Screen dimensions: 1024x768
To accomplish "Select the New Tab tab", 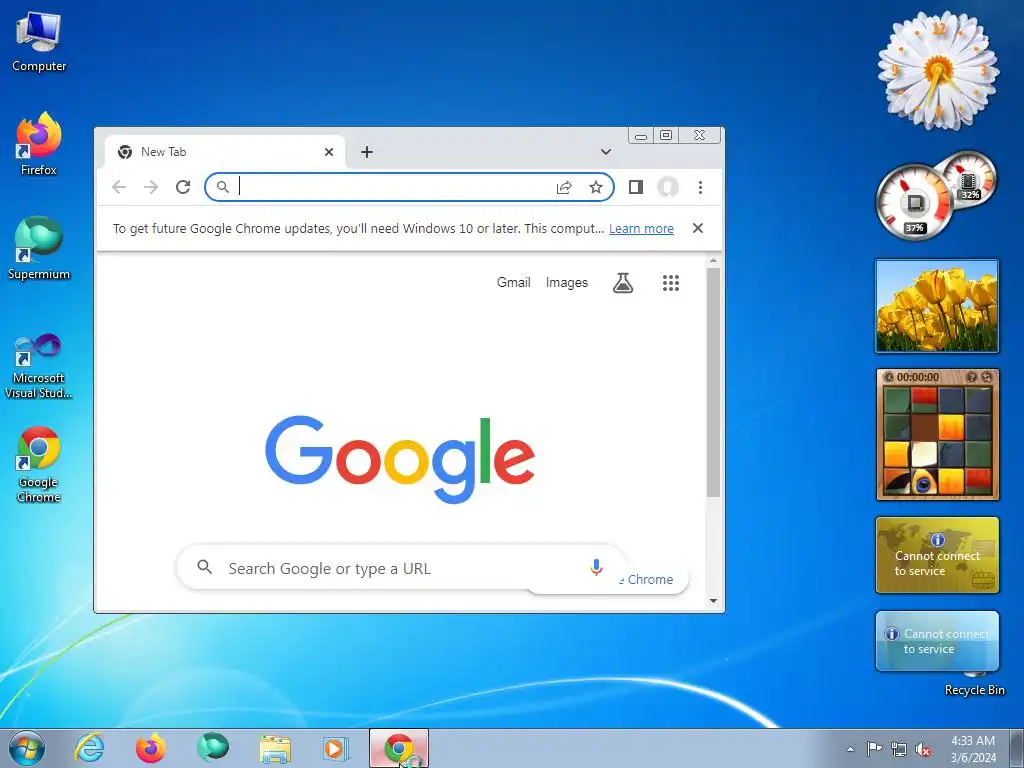I will pyautogui.click(x=225, y=152).
